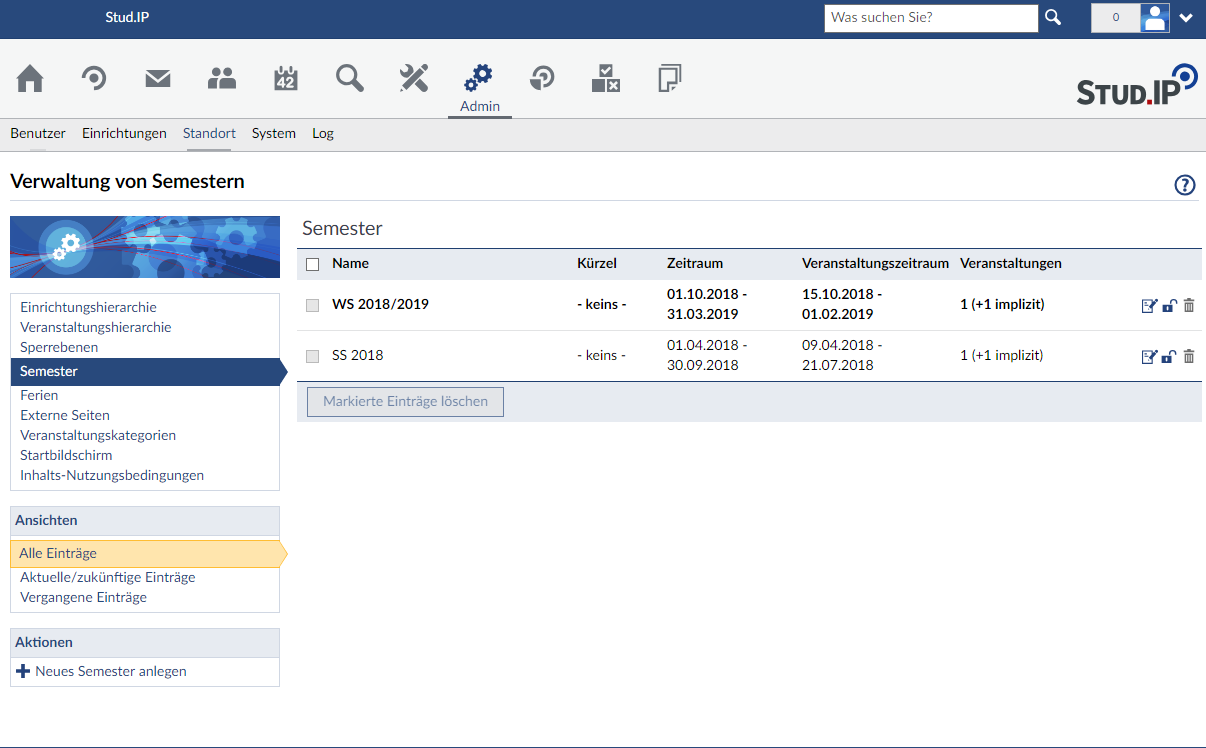Check the WS 2018/2019 row checkbox
Viewport: 1206px width, 748px height.
pyautogui.click(x=313, y=305)
